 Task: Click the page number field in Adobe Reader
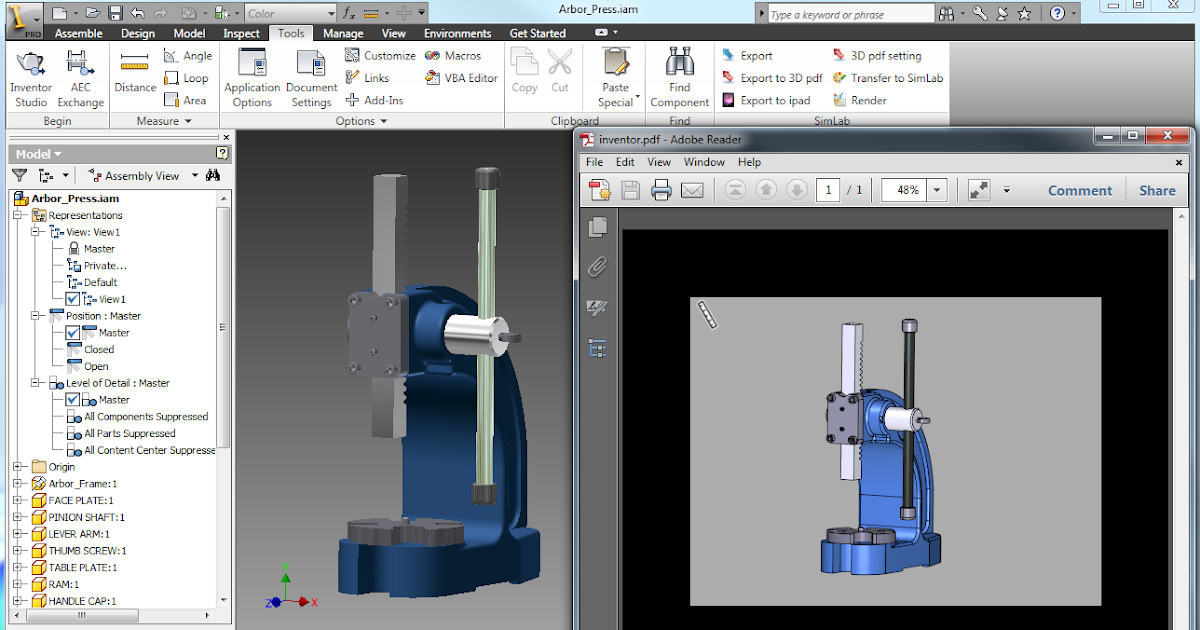coord(827,190)
